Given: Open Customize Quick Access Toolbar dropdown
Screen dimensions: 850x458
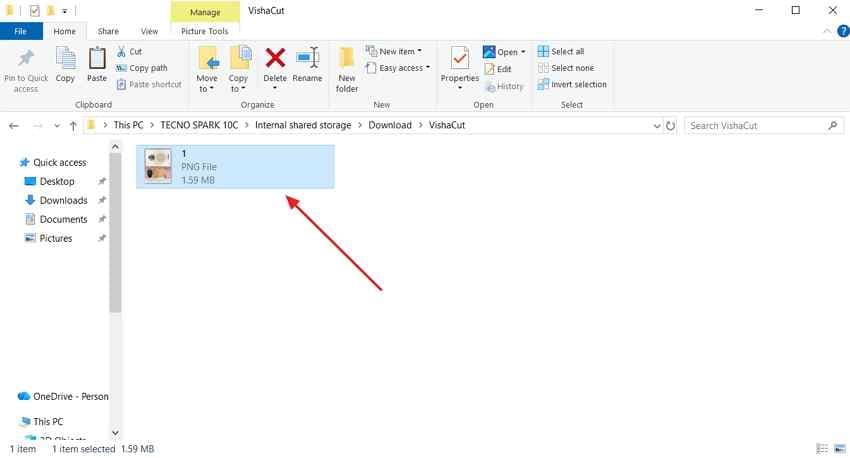Looking at the screenshot, I should click(x=65, y=11).
